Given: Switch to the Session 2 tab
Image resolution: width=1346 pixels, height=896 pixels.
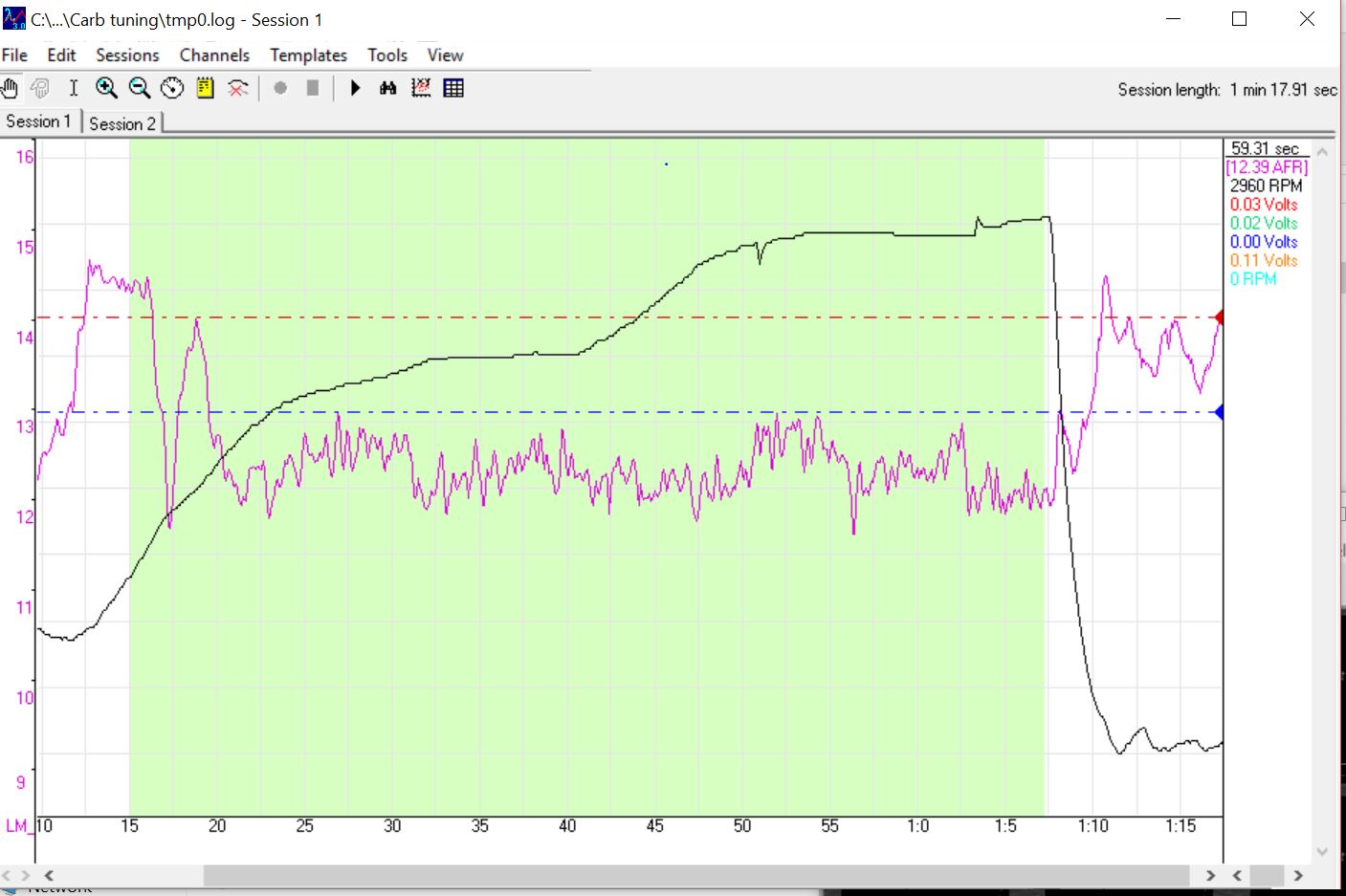Looking at the screenshot, I should 122,123.
